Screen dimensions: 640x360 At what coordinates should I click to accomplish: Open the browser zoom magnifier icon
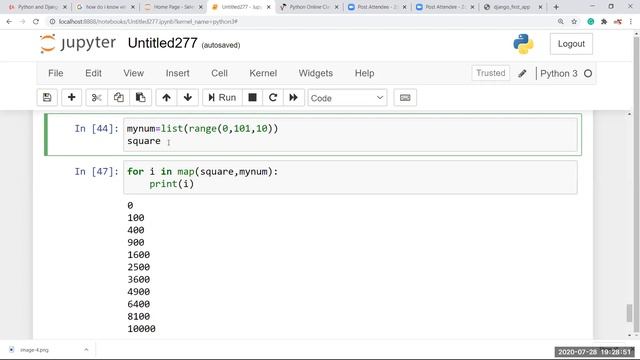(561, 22)
